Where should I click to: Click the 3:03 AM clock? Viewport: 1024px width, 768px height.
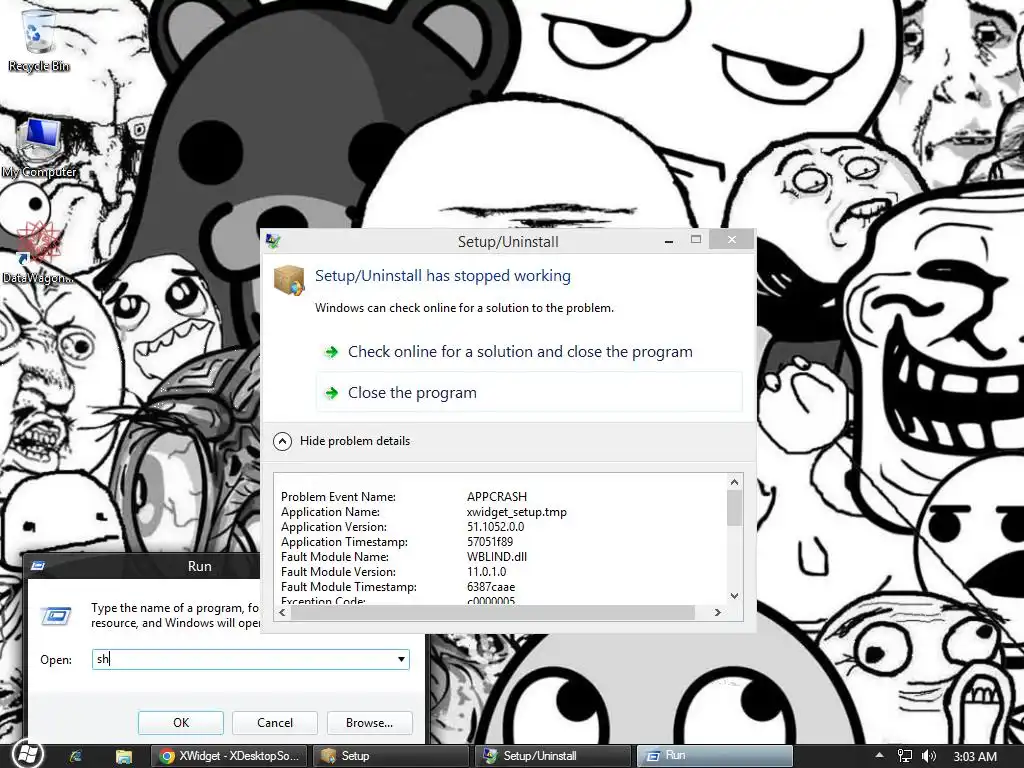pyautogui.click(x=975, y=756)
